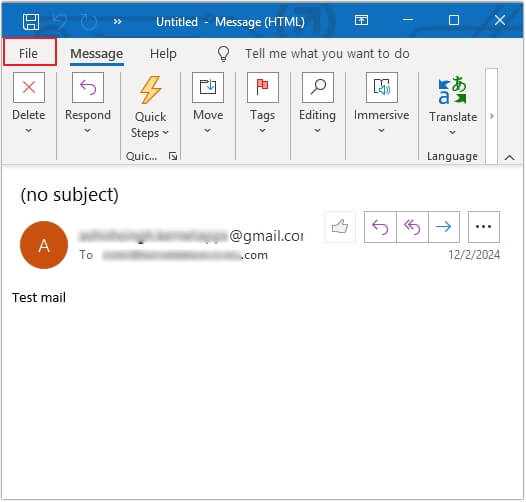Open the Quick Steps dropdown arrow
Viewport: 526px width, 502px height.
[165, 133]
